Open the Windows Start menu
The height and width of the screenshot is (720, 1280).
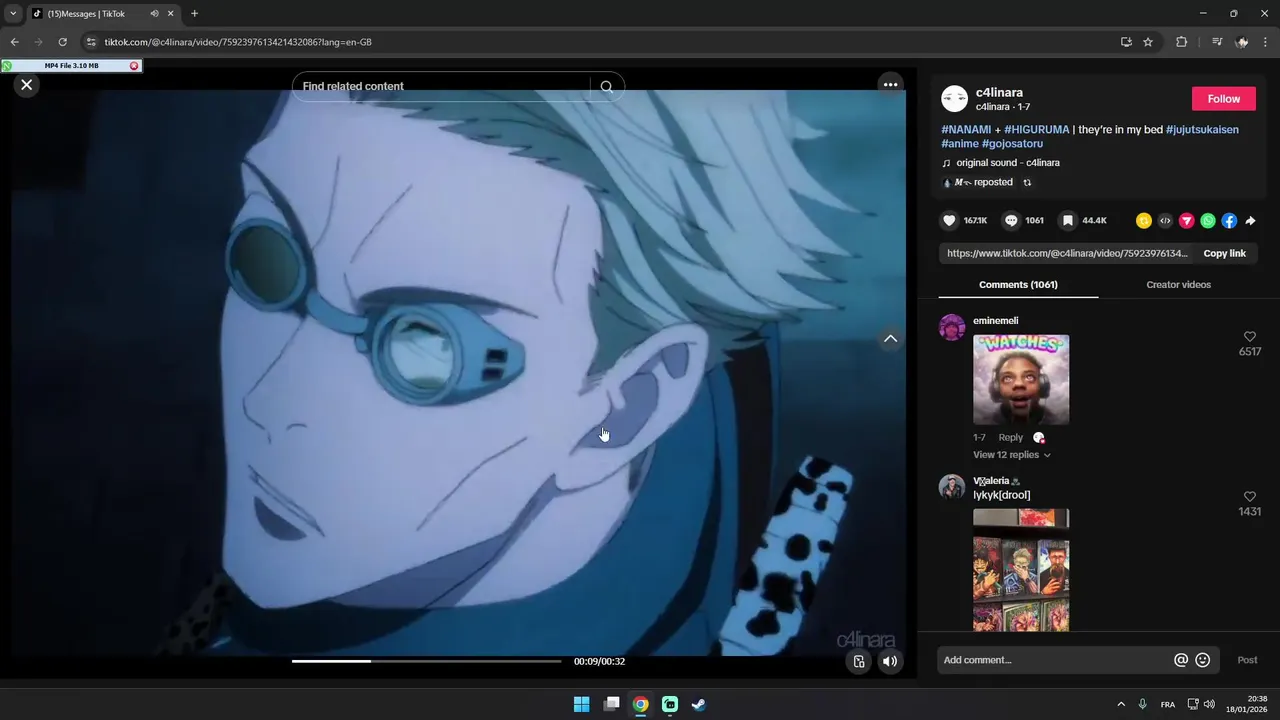581,704
